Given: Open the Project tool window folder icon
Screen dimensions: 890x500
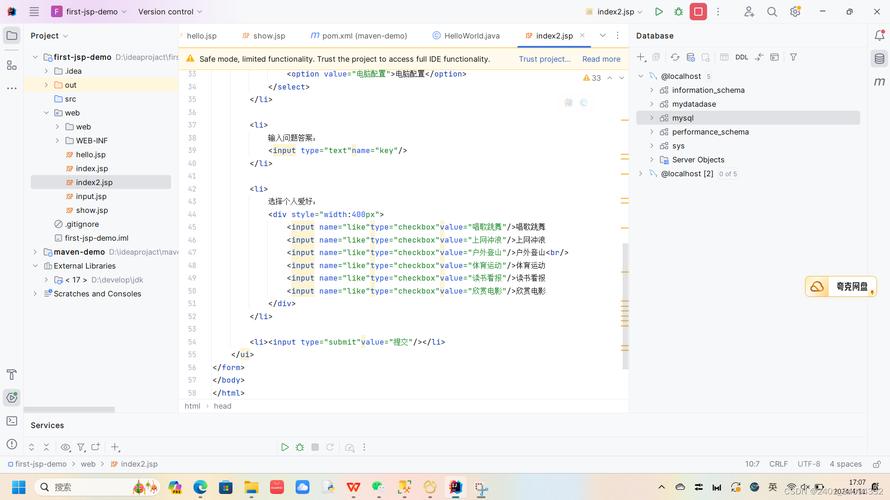Looking at the screenshot, I should [x=11, y=35].
